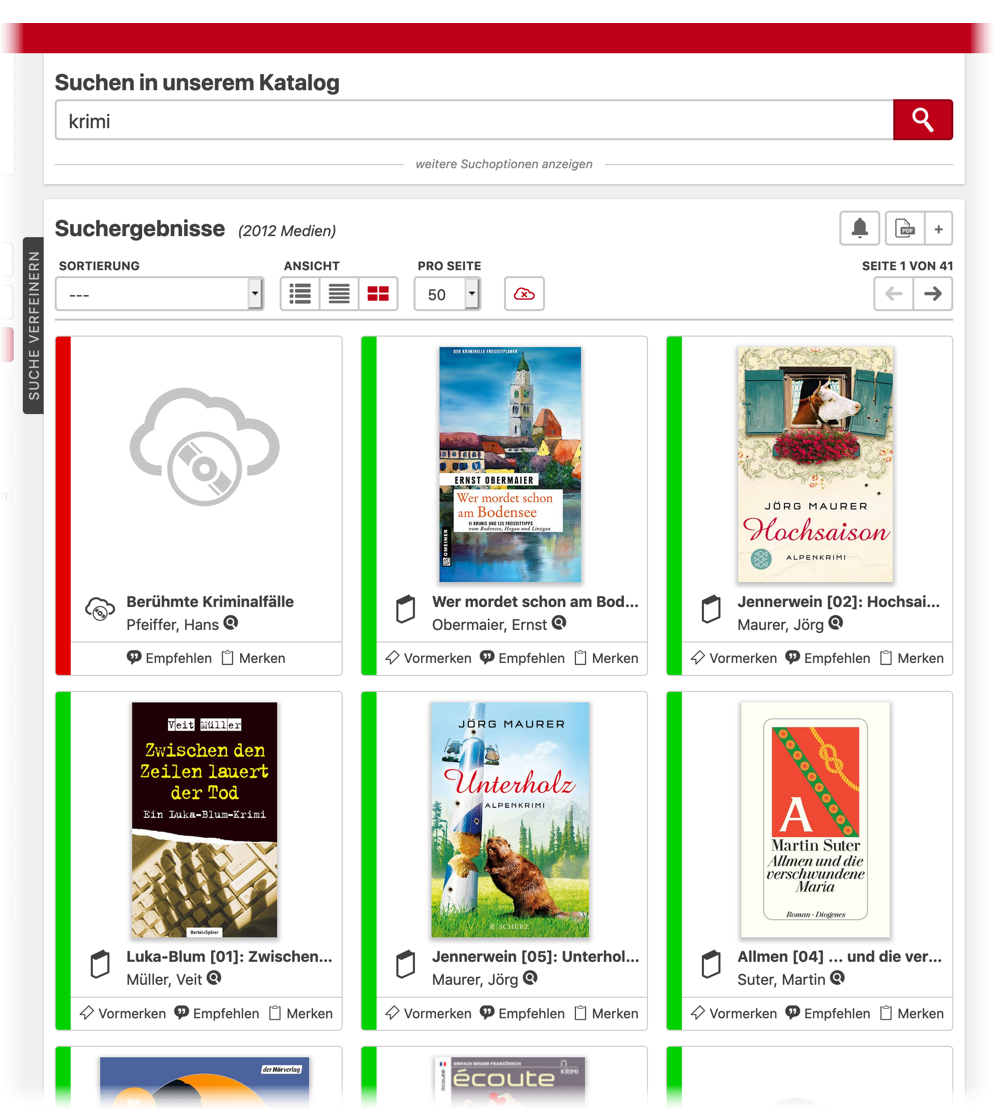
Task: Click the red search magnifier button
Action: point(922,120)
